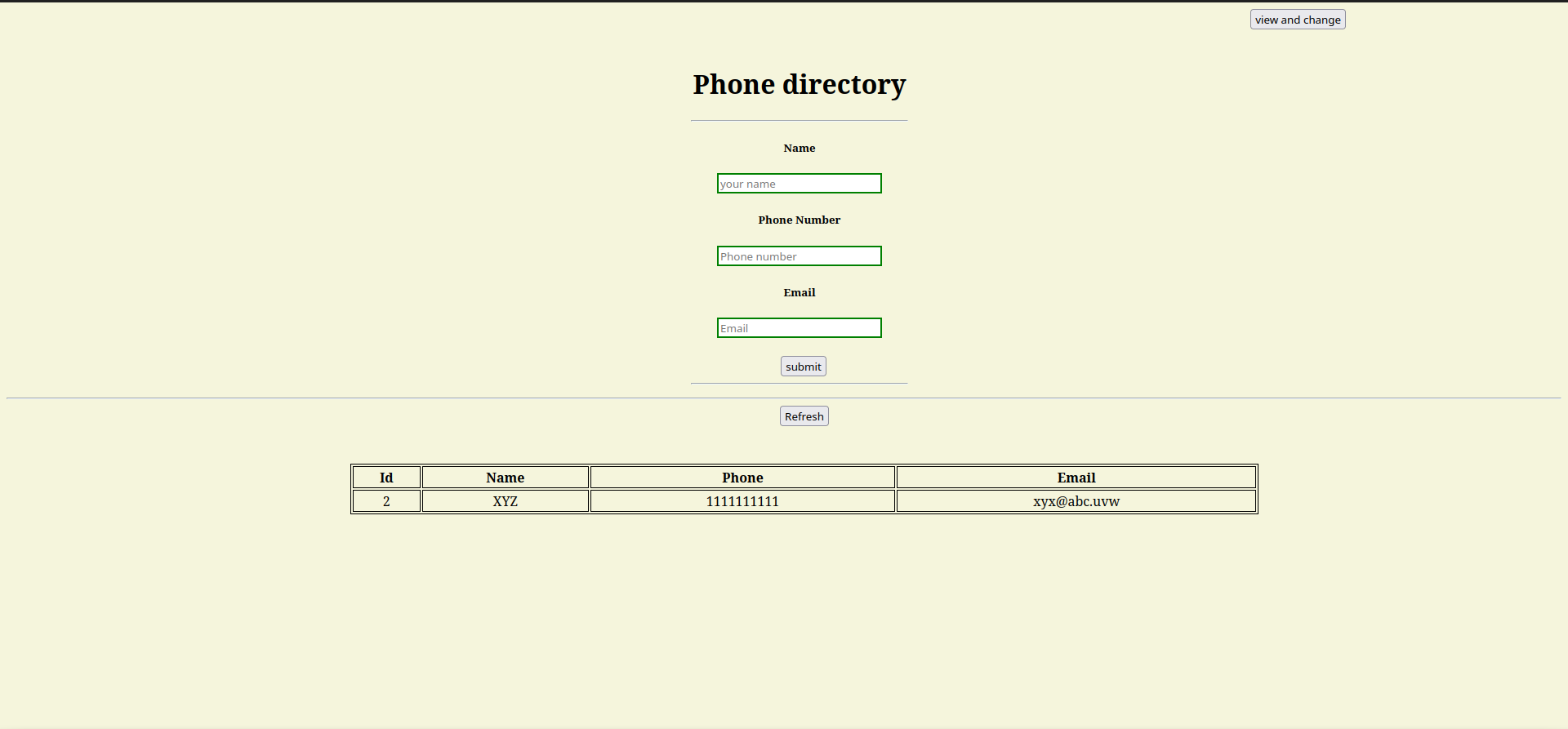This screenshot has width=1568, height=729.
Task: Click the 'Phone directory' heading
Action: click(800, 84)
